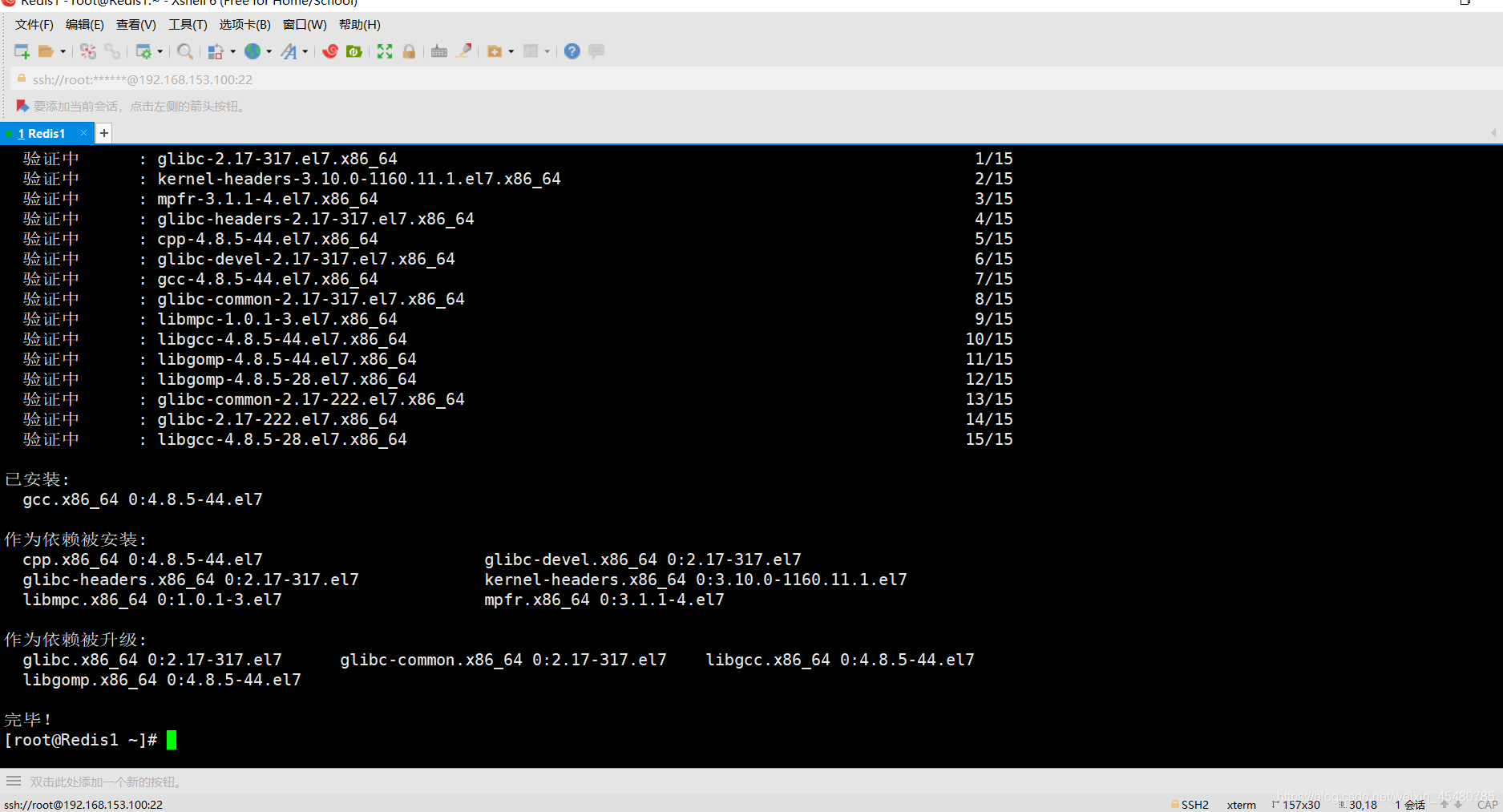Click the globe web browser icon
Image resolution: width=1503 pixels, height=812 pixels.
(x=253, y=51)
